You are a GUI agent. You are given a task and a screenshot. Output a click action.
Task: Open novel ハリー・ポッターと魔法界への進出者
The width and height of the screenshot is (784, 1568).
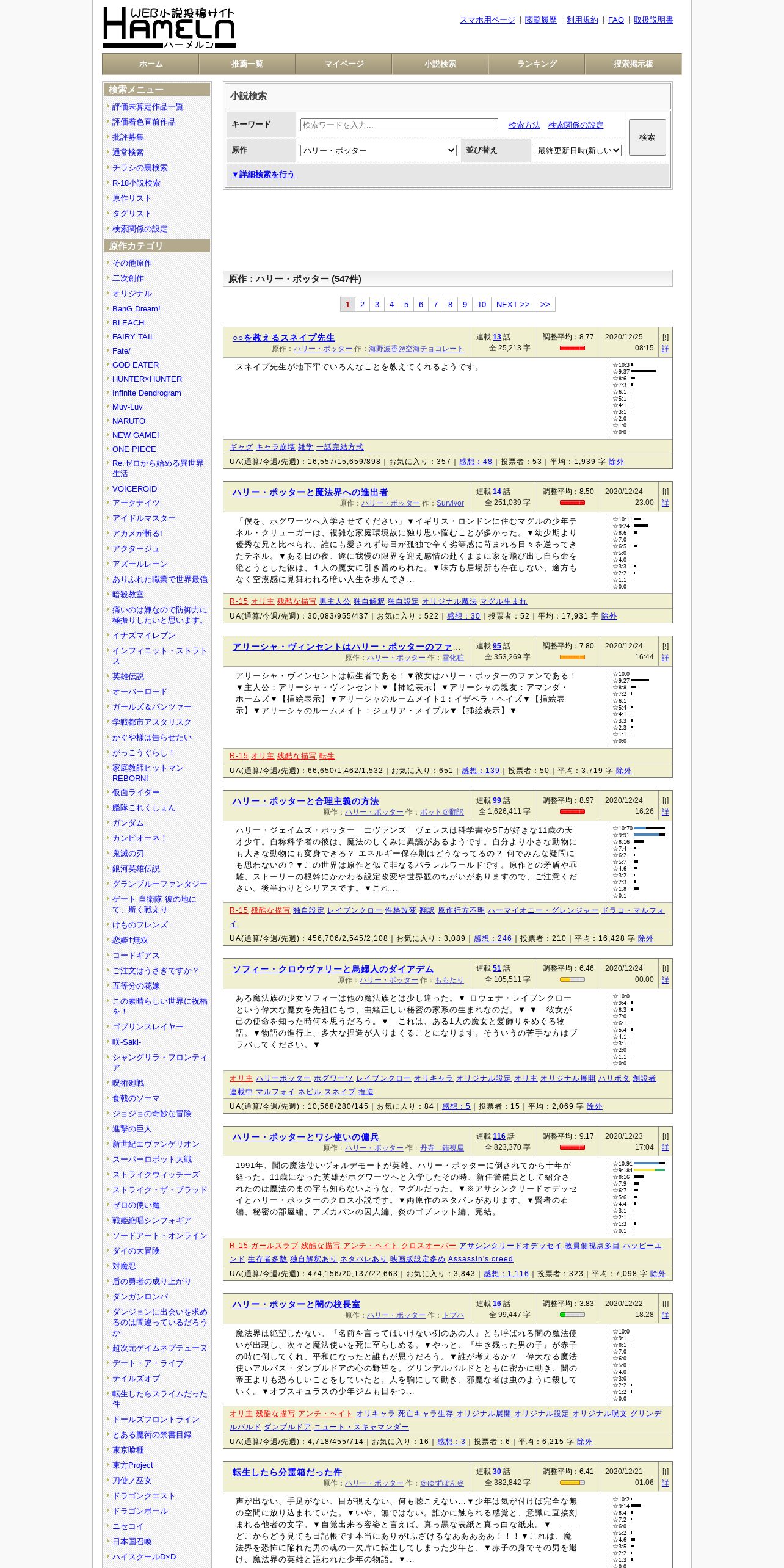click(310, 492)
